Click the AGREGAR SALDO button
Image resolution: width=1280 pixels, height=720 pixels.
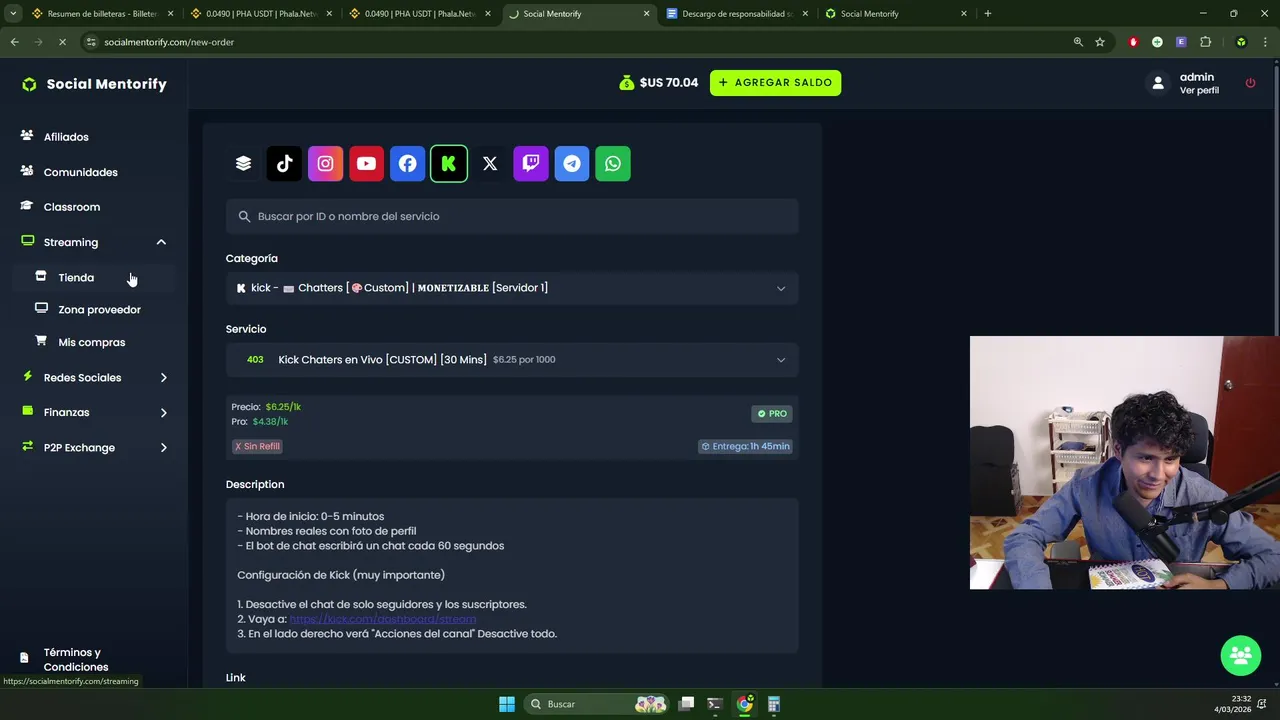(775, 83)
